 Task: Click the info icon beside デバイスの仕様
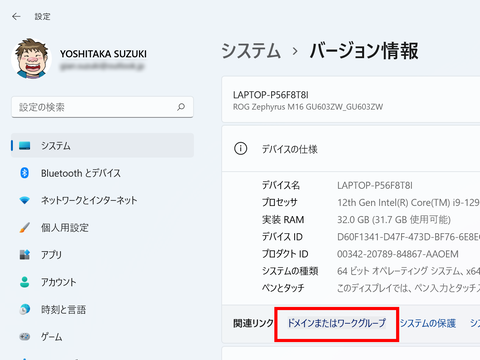(x=240, y=149)
